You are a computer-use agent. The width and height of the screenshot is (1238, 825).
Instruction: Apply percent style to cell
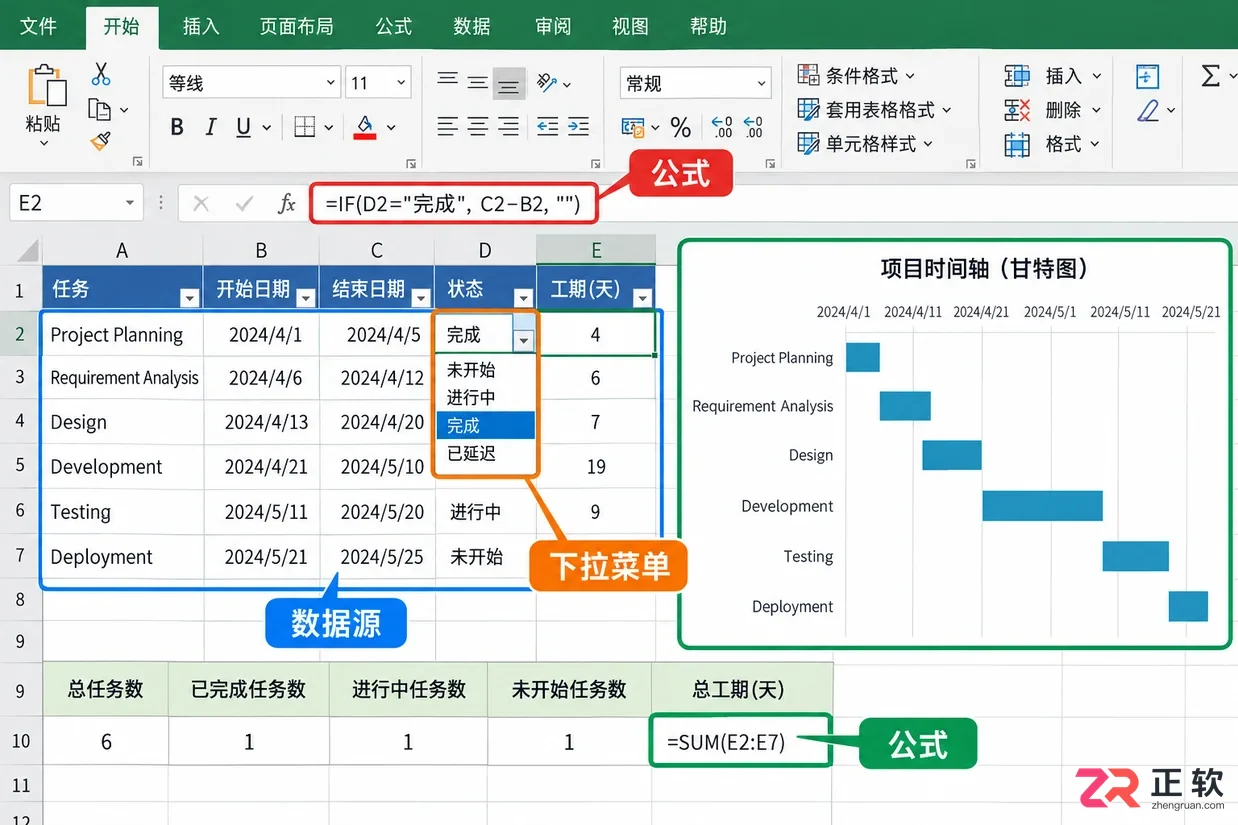(x=681, y=127)
